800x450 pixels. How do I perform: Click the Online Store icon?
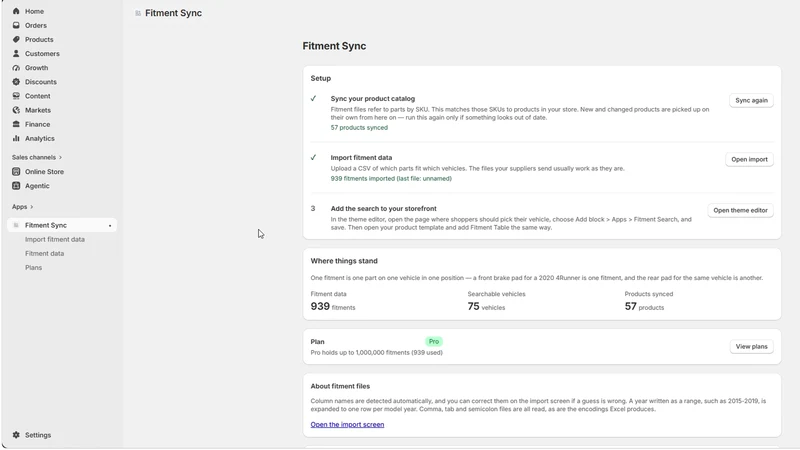[16, 171]
